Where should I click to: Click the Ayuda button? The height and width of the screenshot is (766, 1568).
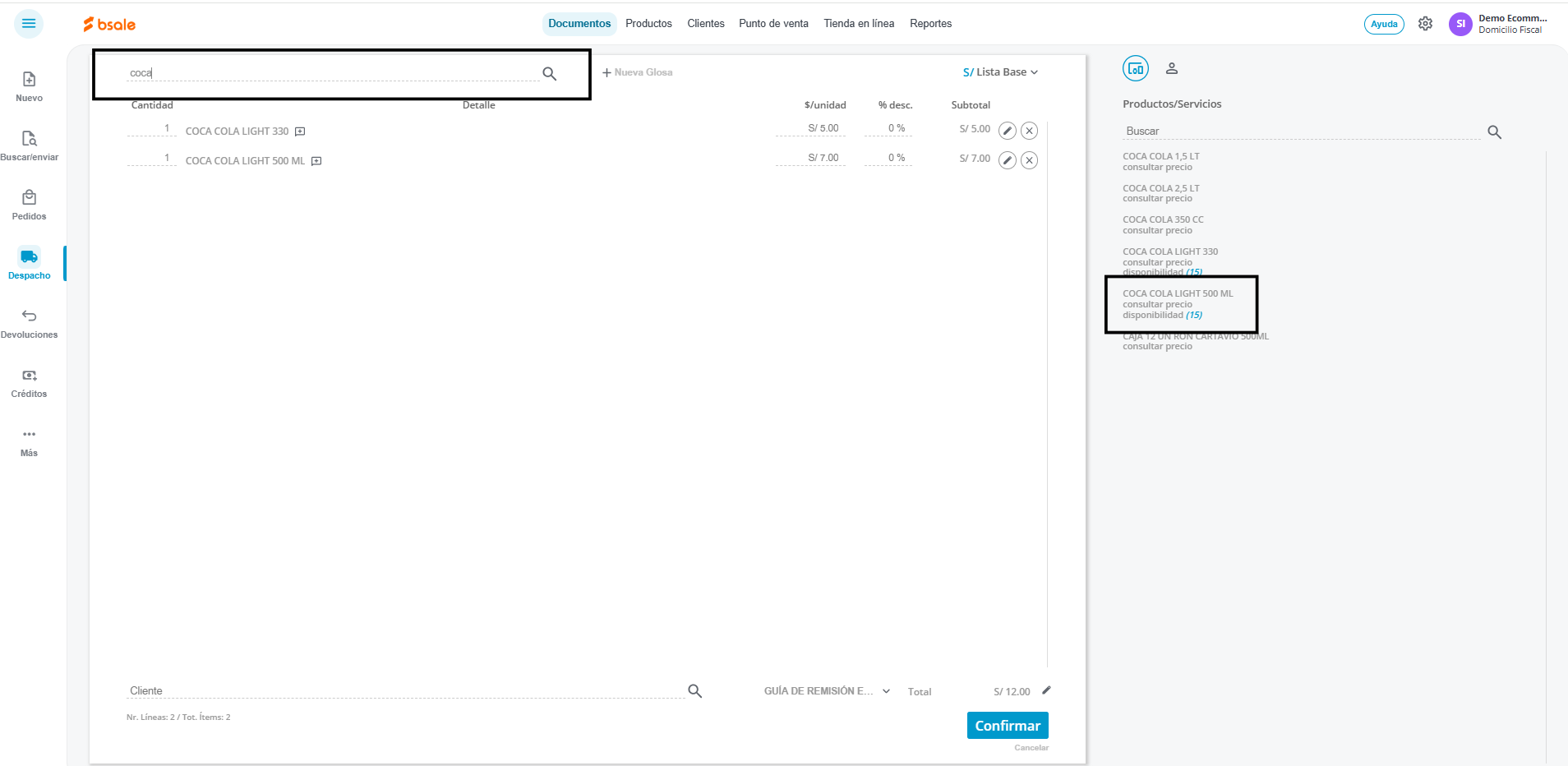1384,24
